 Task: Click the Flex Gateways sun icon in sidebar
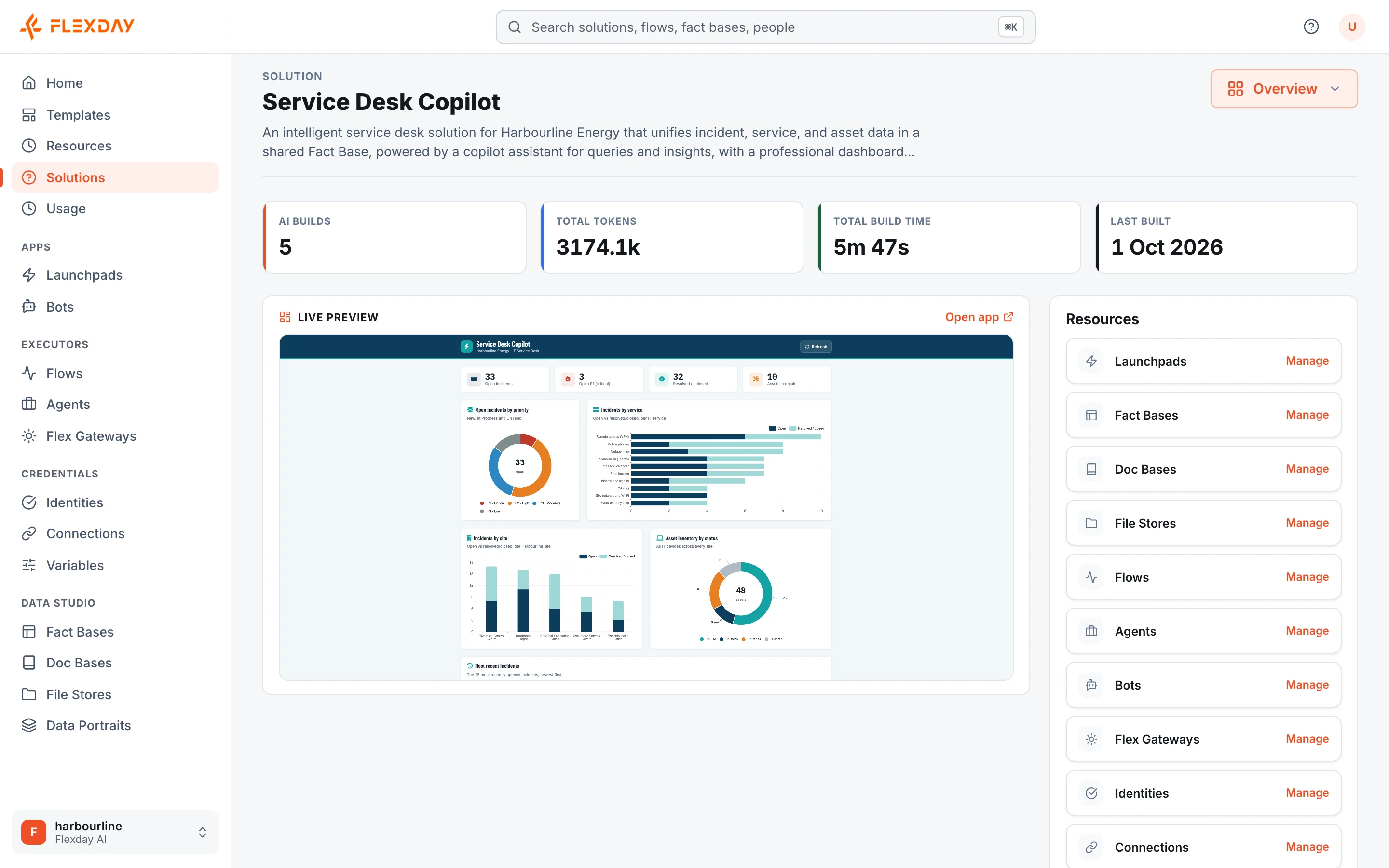click(x=29, y=436)
